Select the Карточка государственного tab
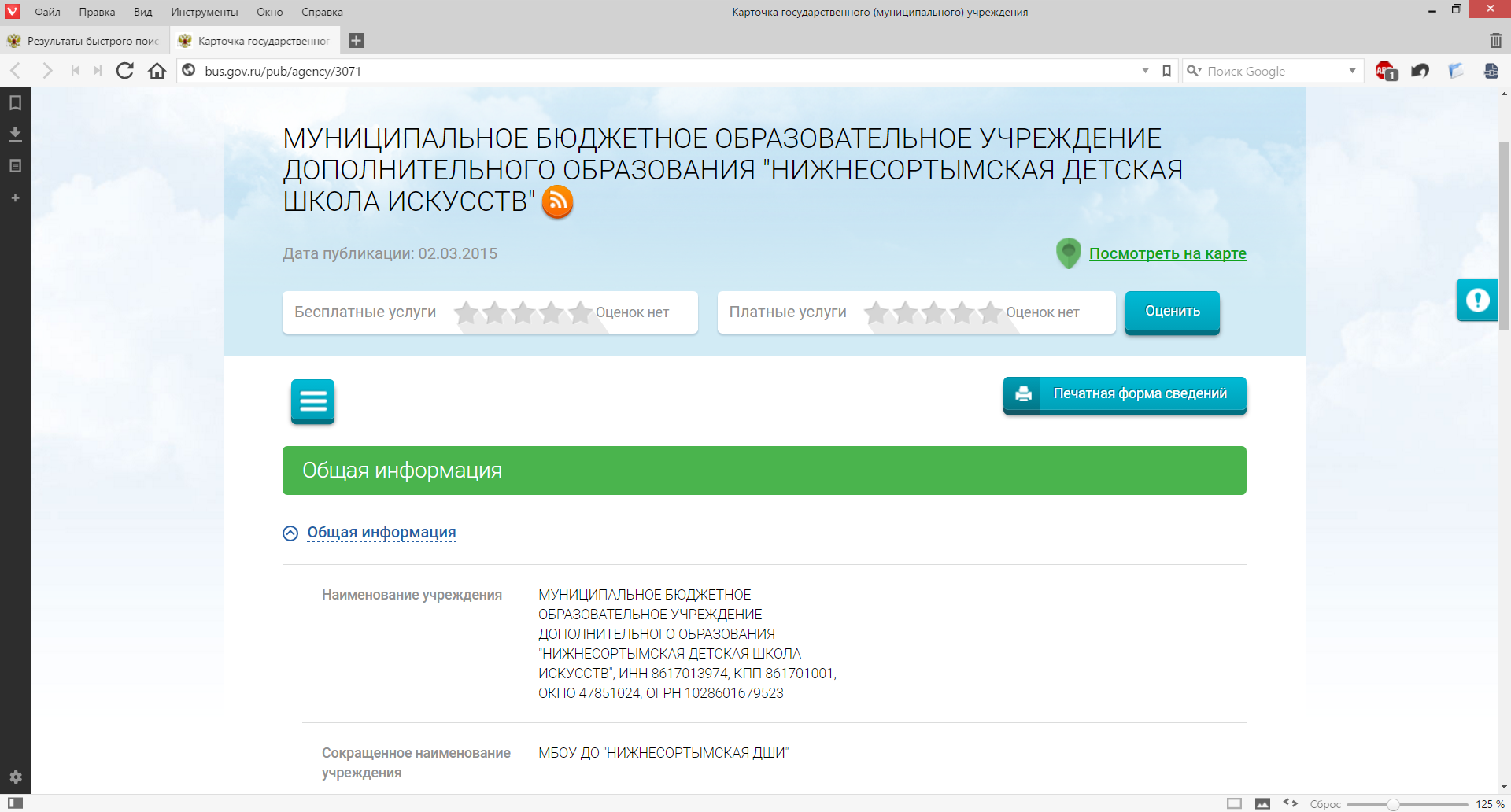The image size is (1511, 812). pyautogui.click(x=255, y=40)
